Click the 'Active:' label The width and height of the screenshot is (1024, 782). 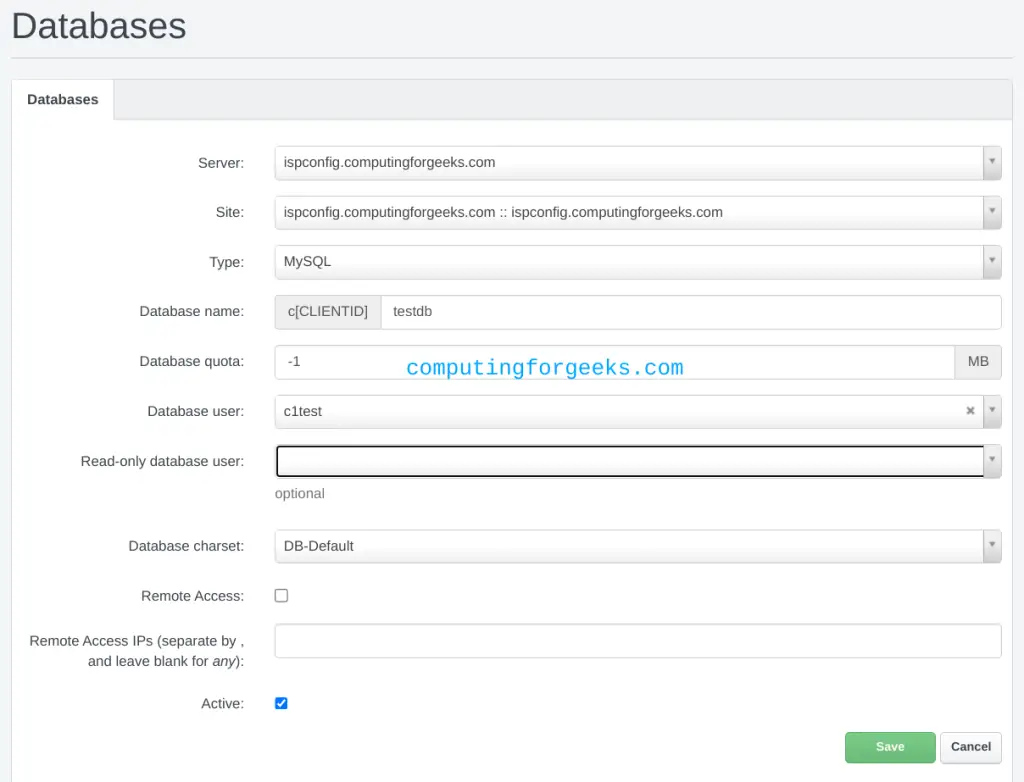click(x=223, y=704)
